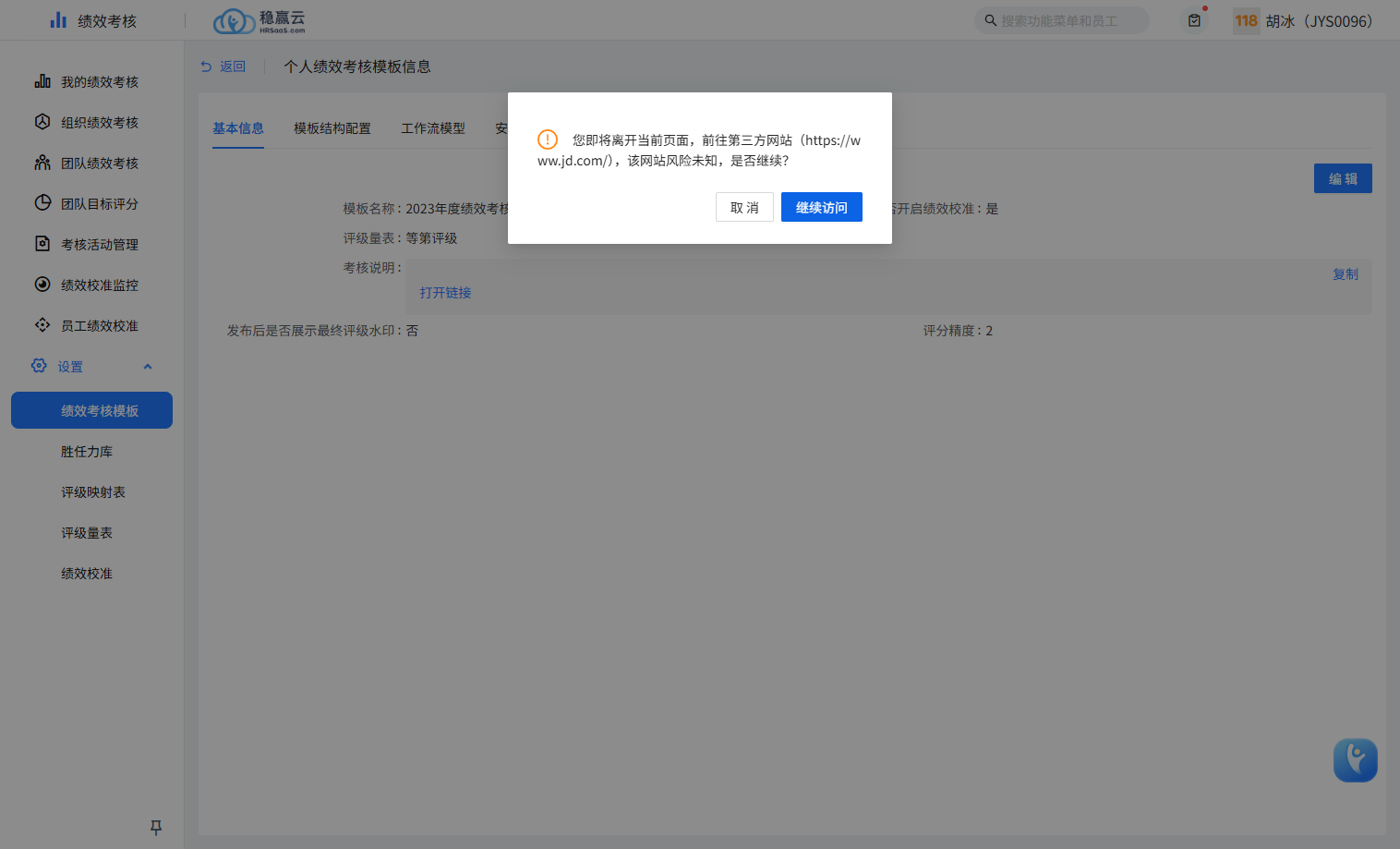Click 取消 in the warning dialog

pos(744,208)
